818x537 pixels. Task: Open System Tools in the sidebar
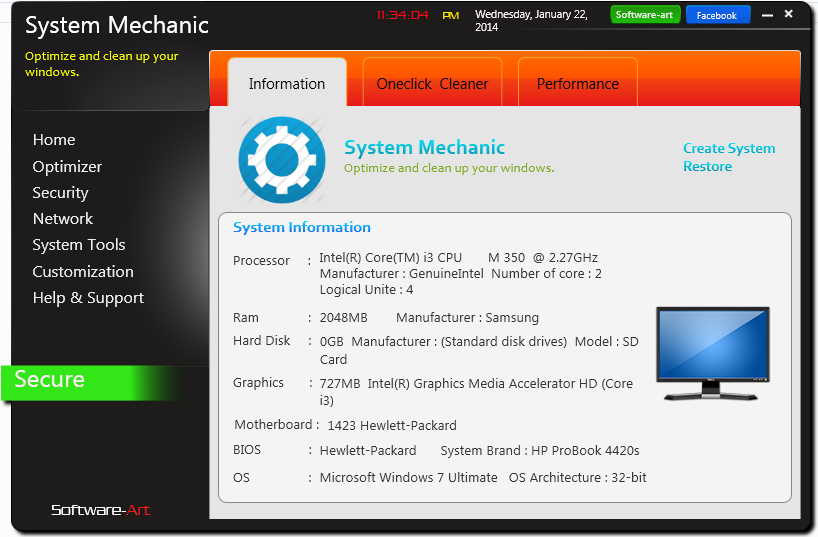79,245
